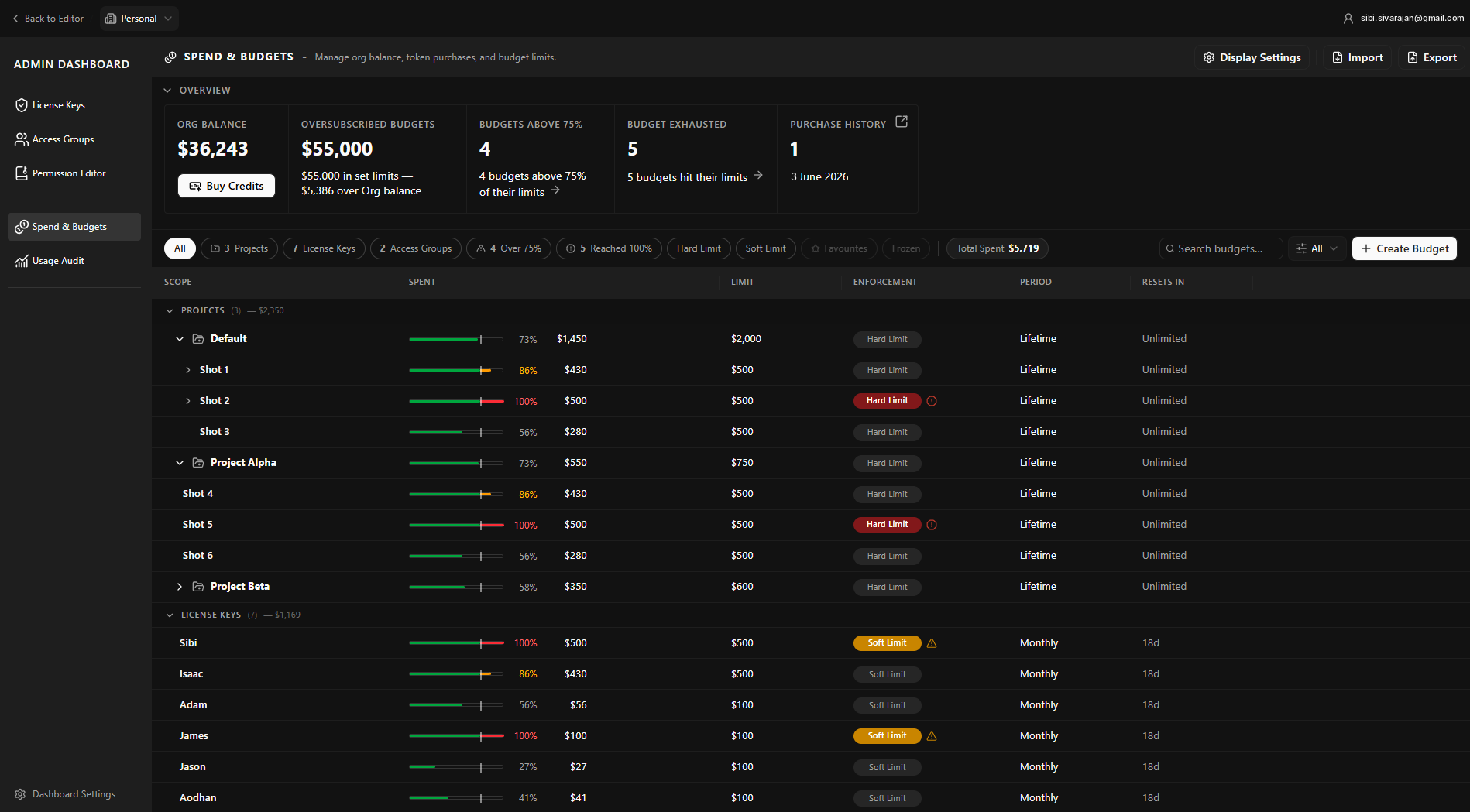Click the Sibi spend progress bar
1470x812 pixels.
tap(456, 643)
